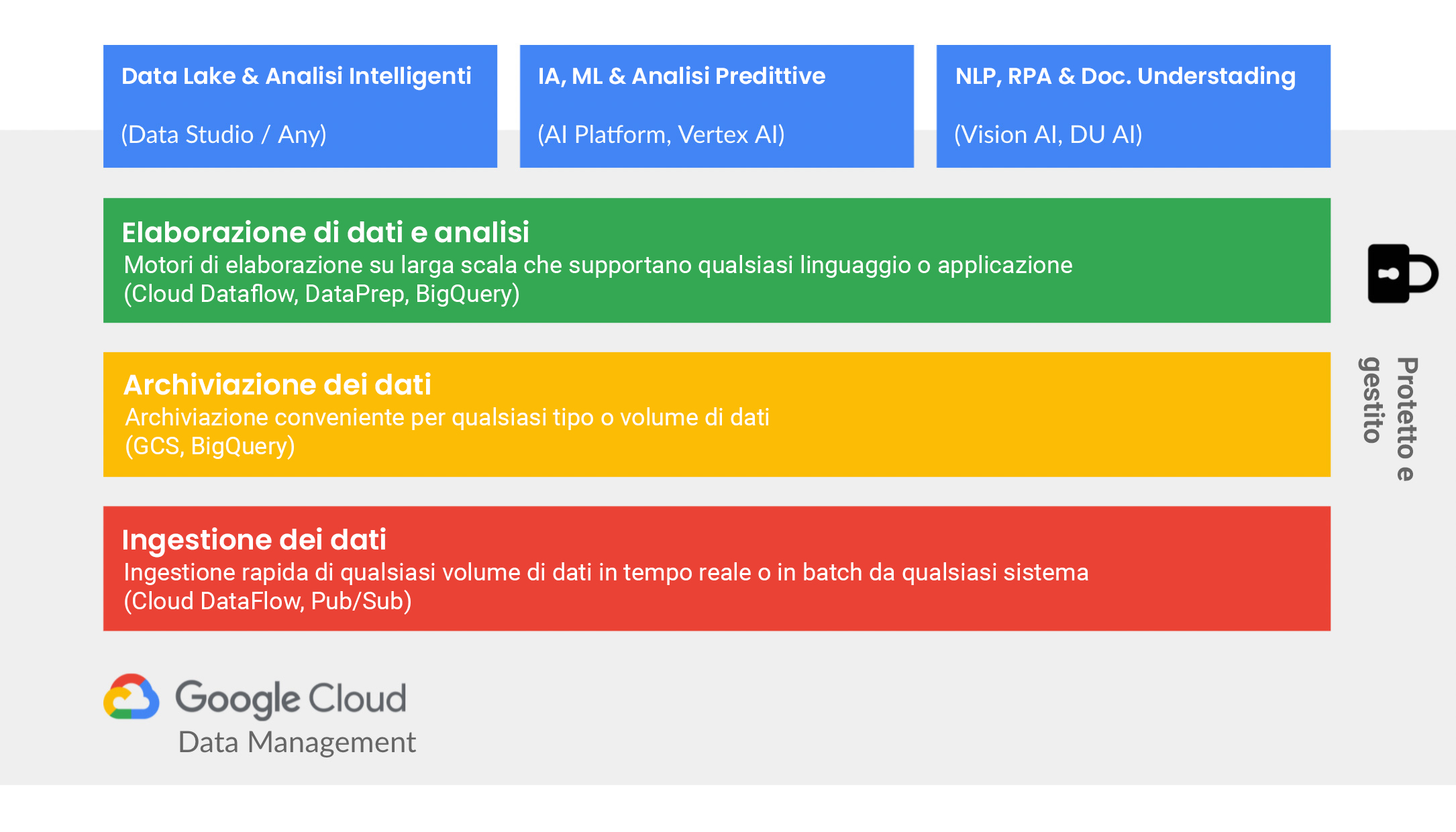Click the (Vision AI, DU AI) text

pyautogui.click(x=1048, y=135)
